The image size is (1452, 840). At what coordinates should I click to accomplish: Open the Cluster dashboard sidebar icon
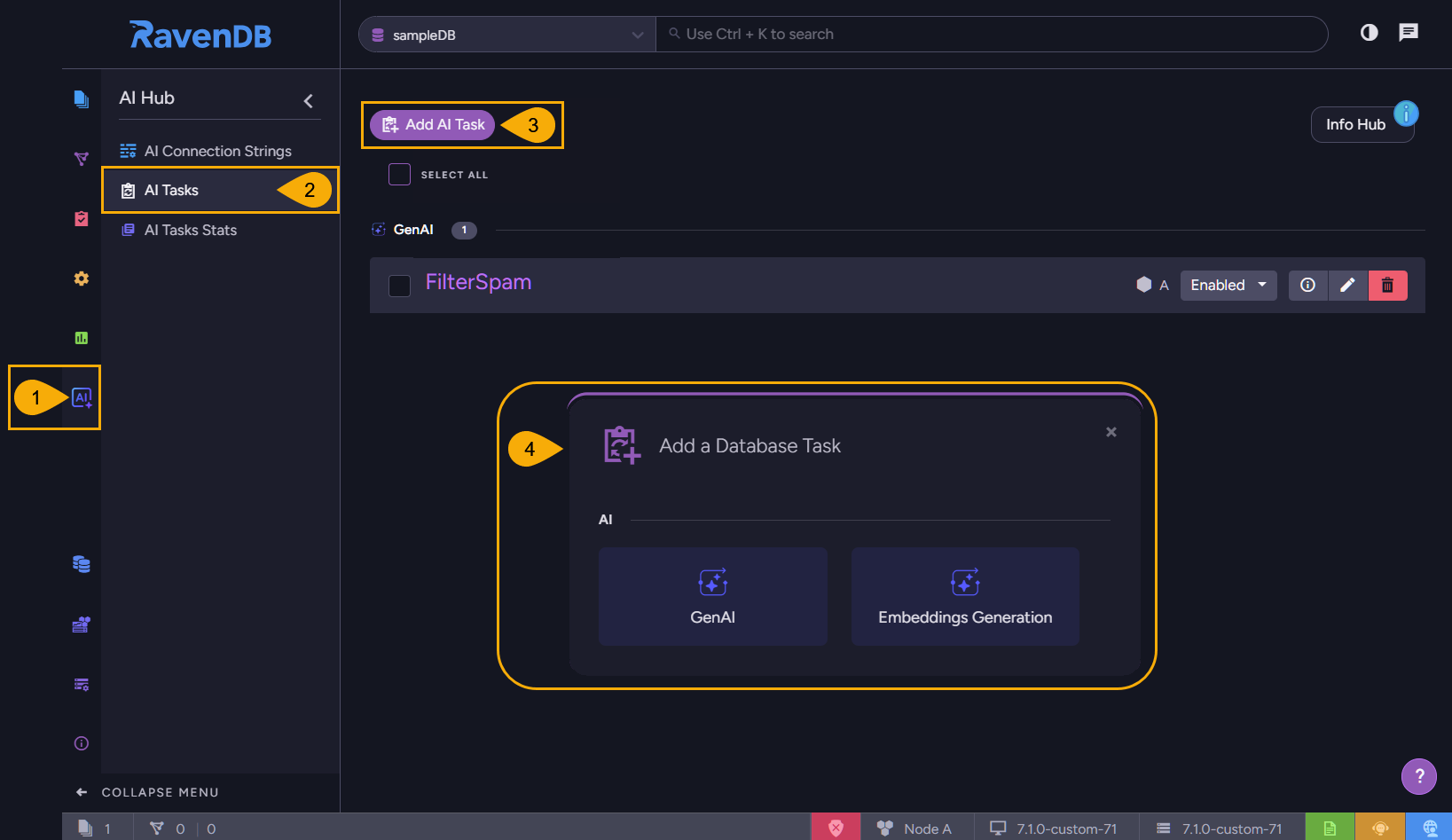pos(82,624)
